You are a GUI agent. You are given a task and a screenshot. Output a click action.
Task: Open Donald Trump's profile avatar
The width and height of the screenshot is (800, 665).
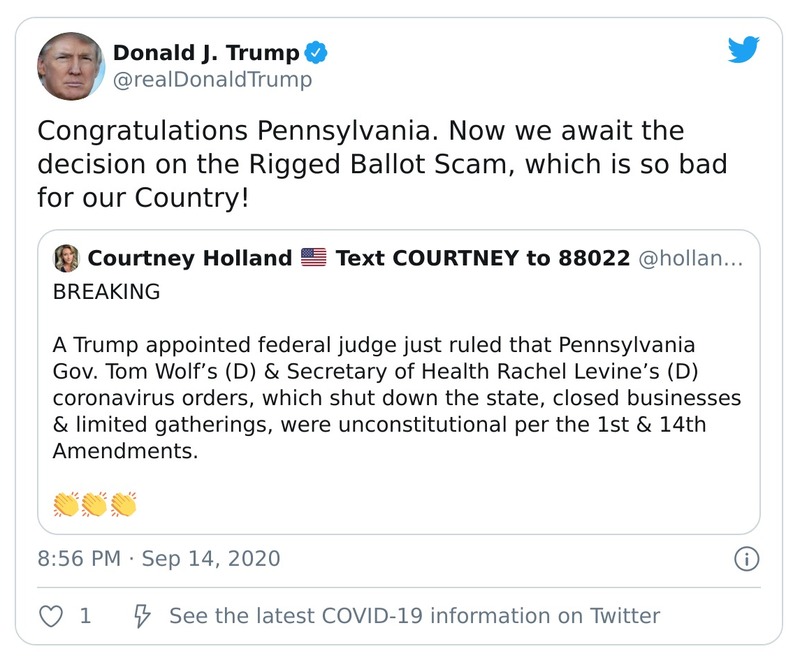pyautogui.click(x=71, y=62)
